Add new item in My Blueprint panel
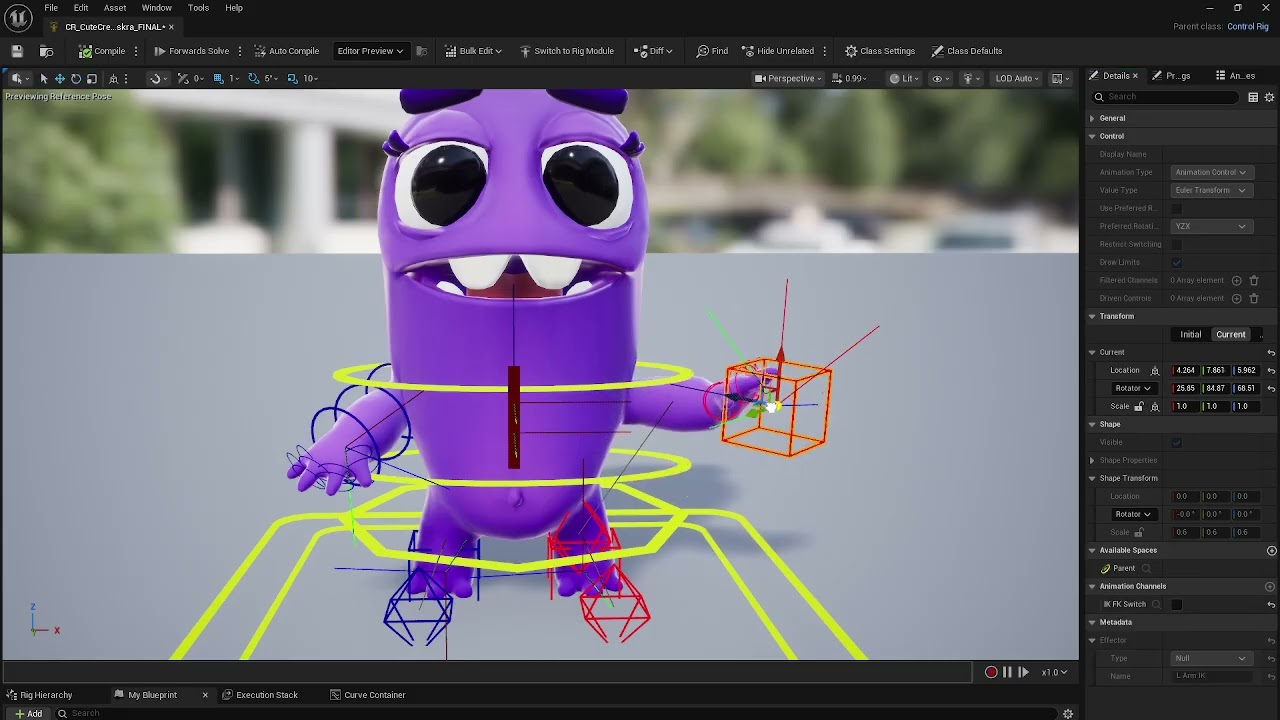The height and width of the screenshot is (720, 1280). tap(29, 714)
